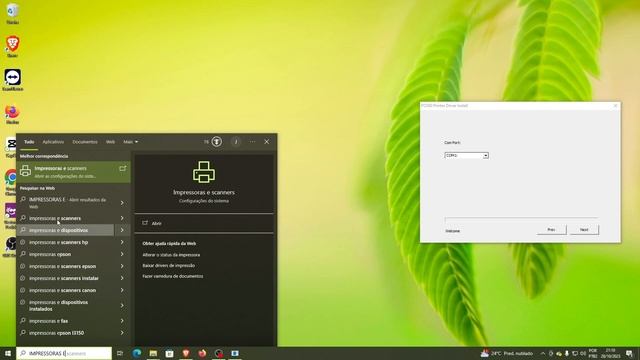Viewport: 640px width, 360px height.
Task: Click Abrir in the search preview pane
Action: click(x=204, y=223)
